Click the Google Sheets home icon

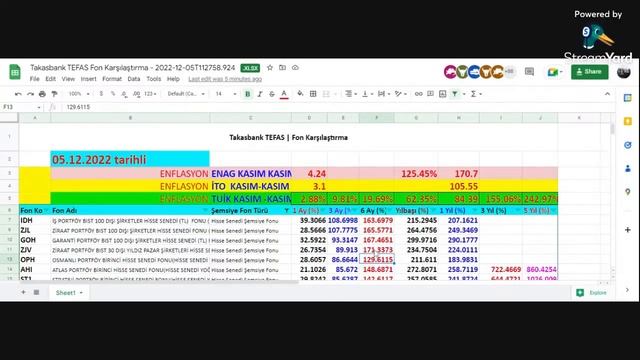tap(15, 72)
